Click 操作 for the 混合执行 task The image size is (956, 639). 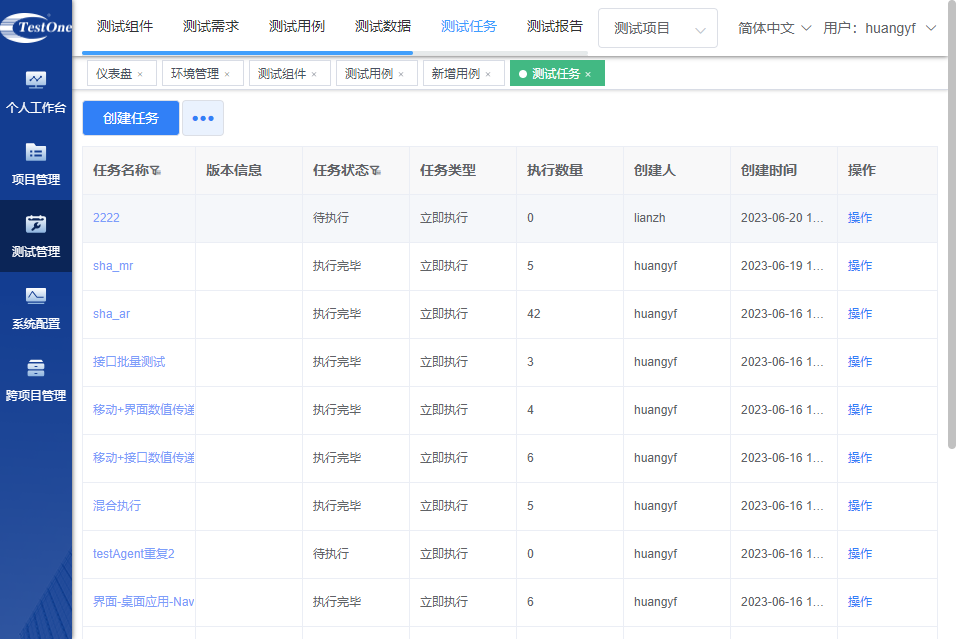860,506
